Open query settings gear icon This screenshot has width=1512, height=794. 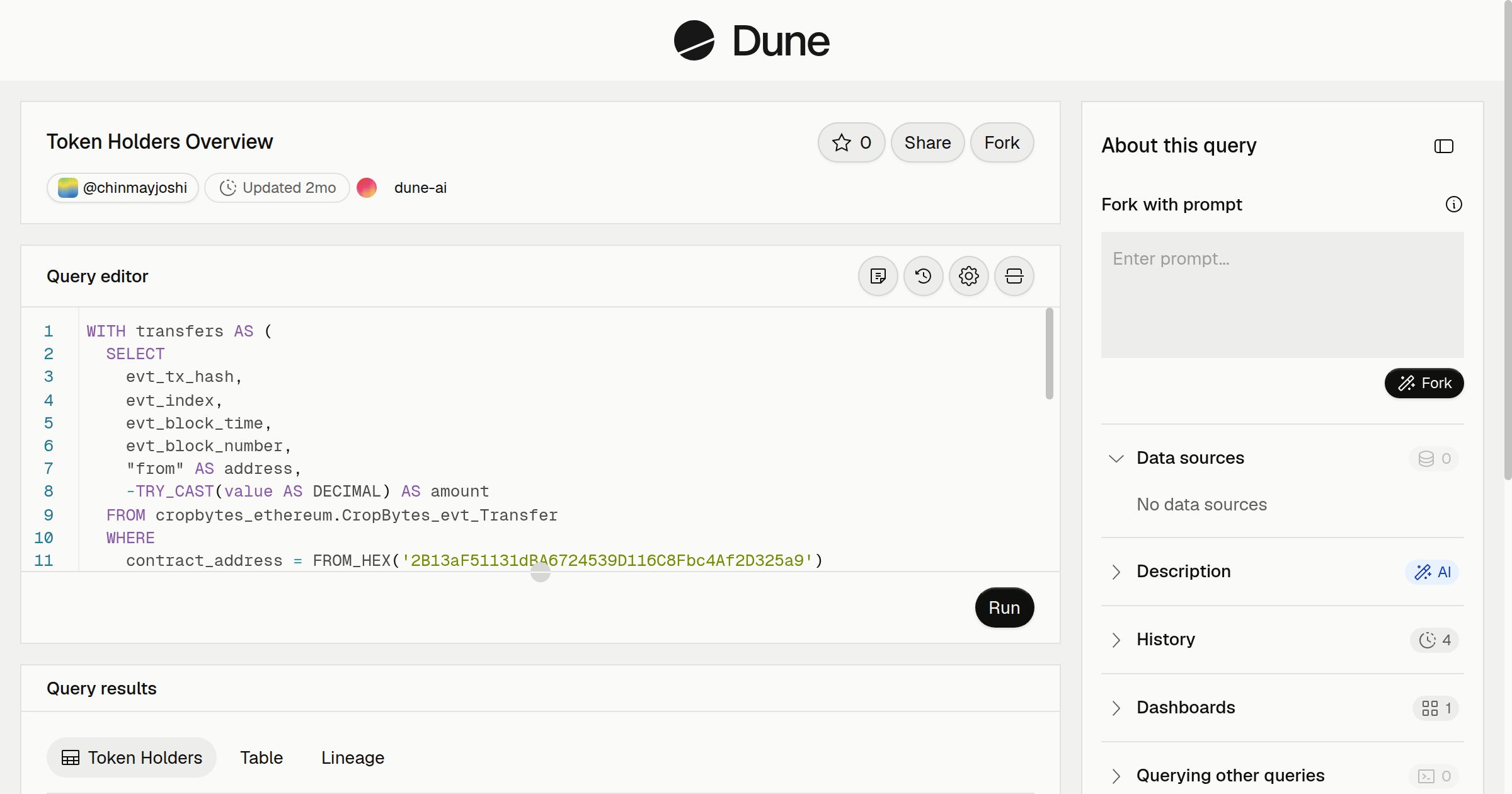[968, 276]
